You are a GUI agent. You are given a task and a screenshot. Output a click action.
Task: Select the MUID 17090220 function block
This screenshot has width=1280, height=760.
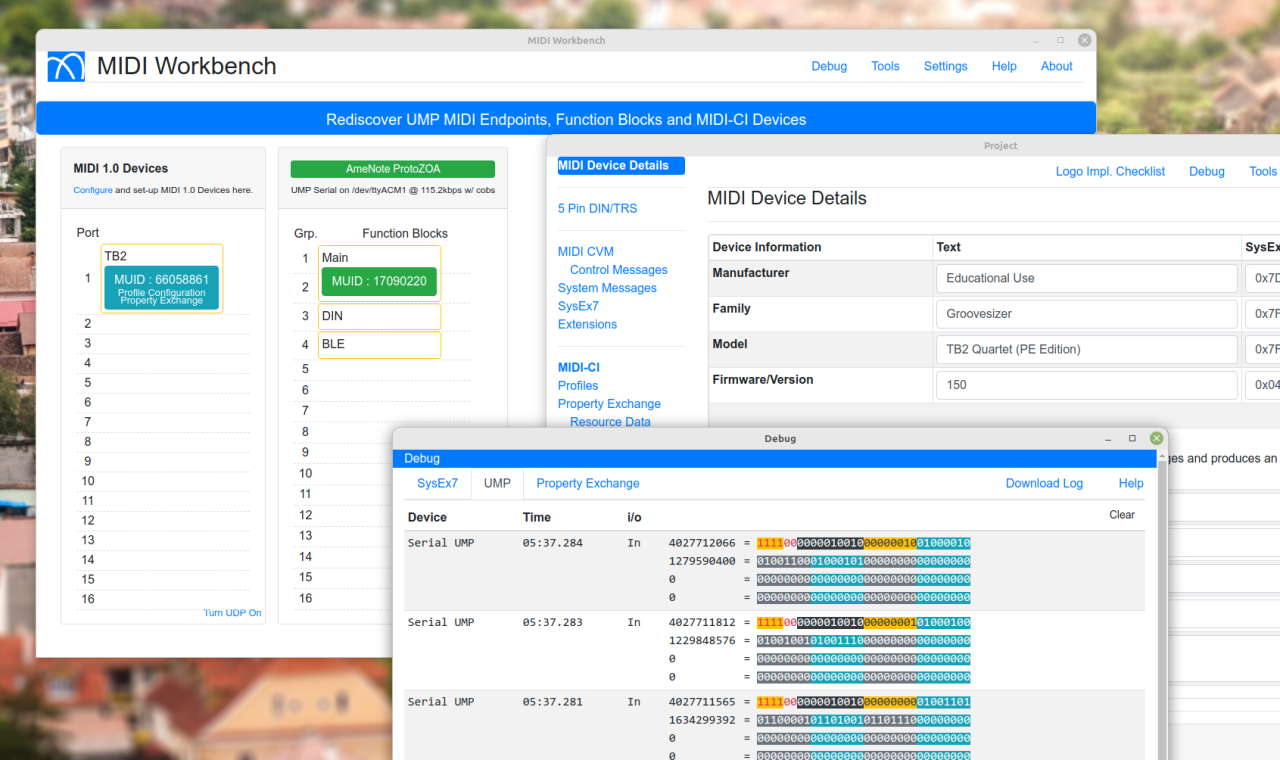(379, 281)
